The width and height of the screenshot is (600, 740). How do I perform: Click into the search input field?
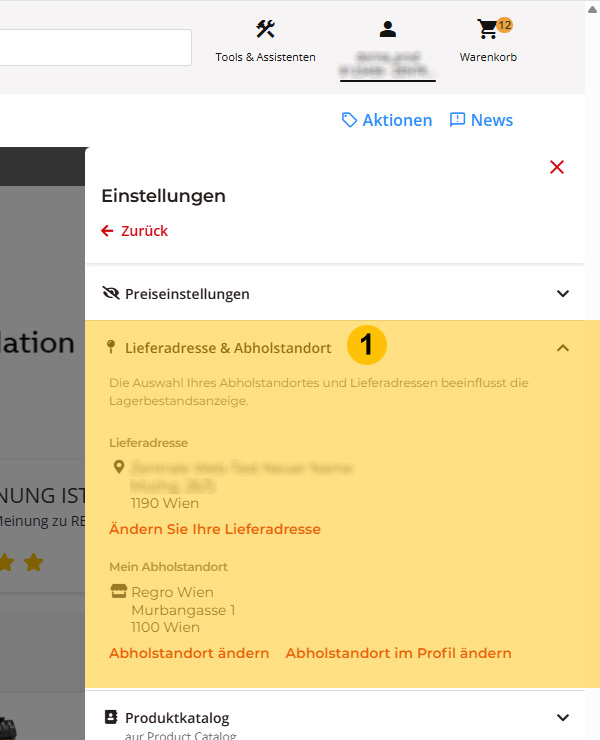click(x=95, y=47)
